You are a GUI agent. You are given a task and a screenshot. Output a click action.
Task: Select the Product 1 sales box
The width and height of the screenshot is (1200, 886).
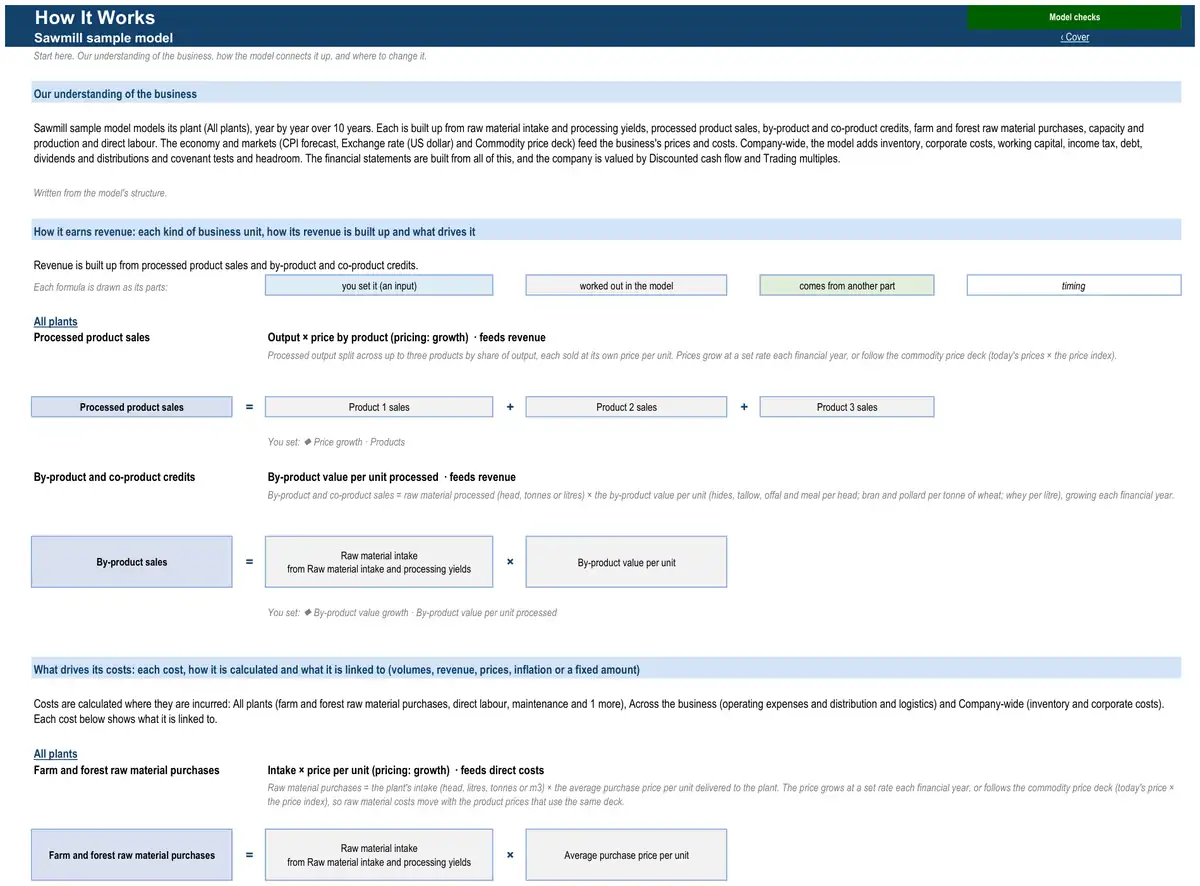coord(379,407)
